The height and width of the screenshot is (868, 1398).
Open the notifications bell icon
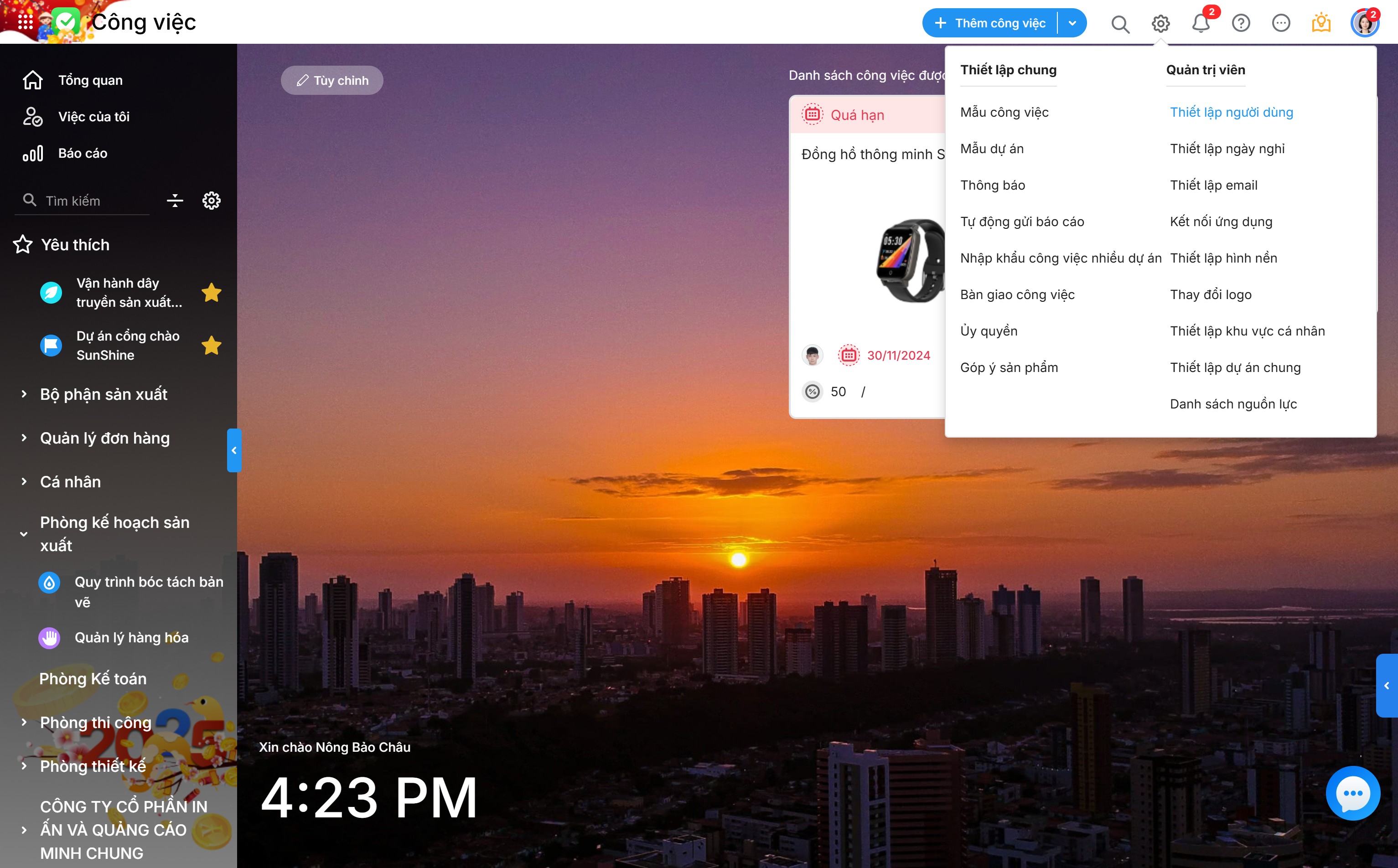1201,24
